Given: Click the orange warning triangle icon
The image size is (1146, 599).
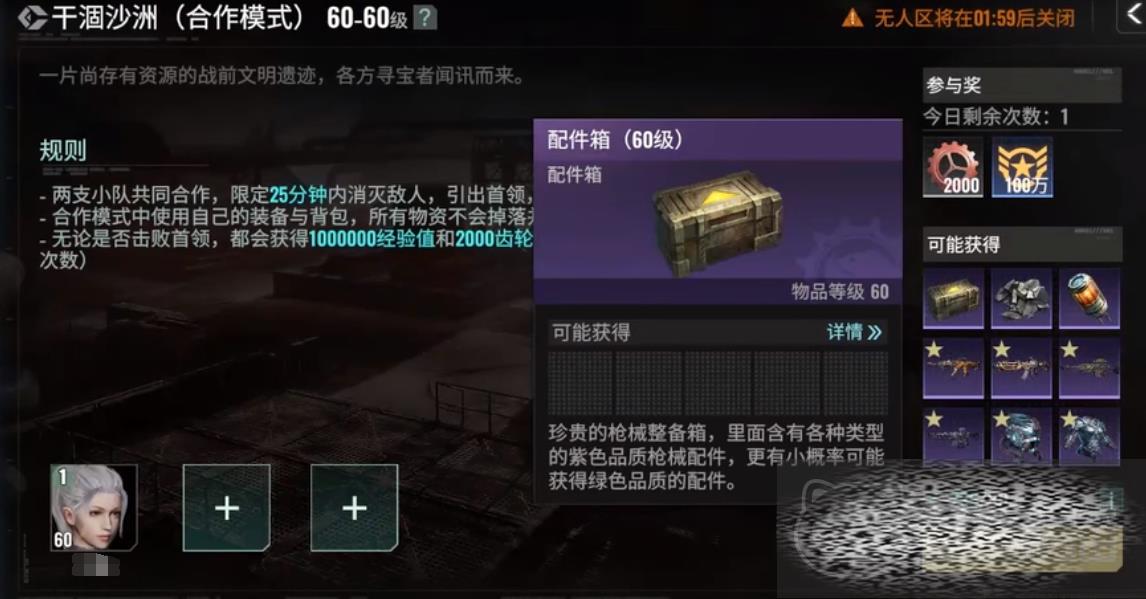Looking at the screenshot, I should coord(852,18).
